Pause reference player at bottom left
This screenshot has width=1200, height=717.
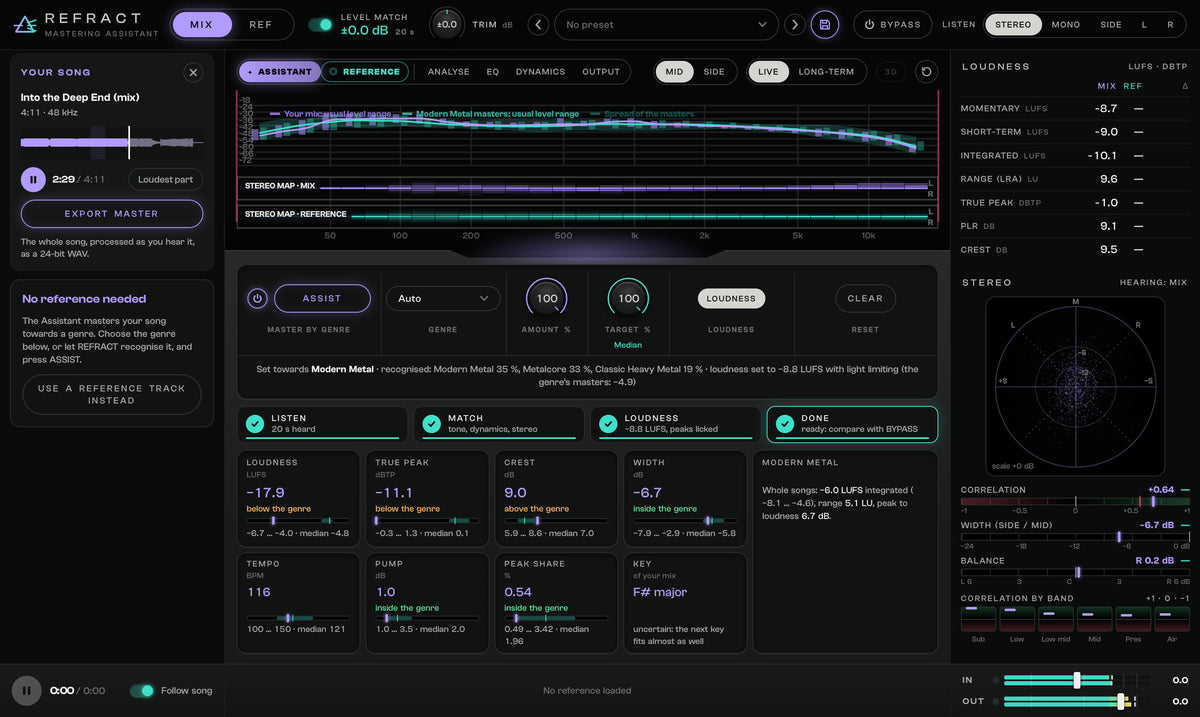click(26, 690)
